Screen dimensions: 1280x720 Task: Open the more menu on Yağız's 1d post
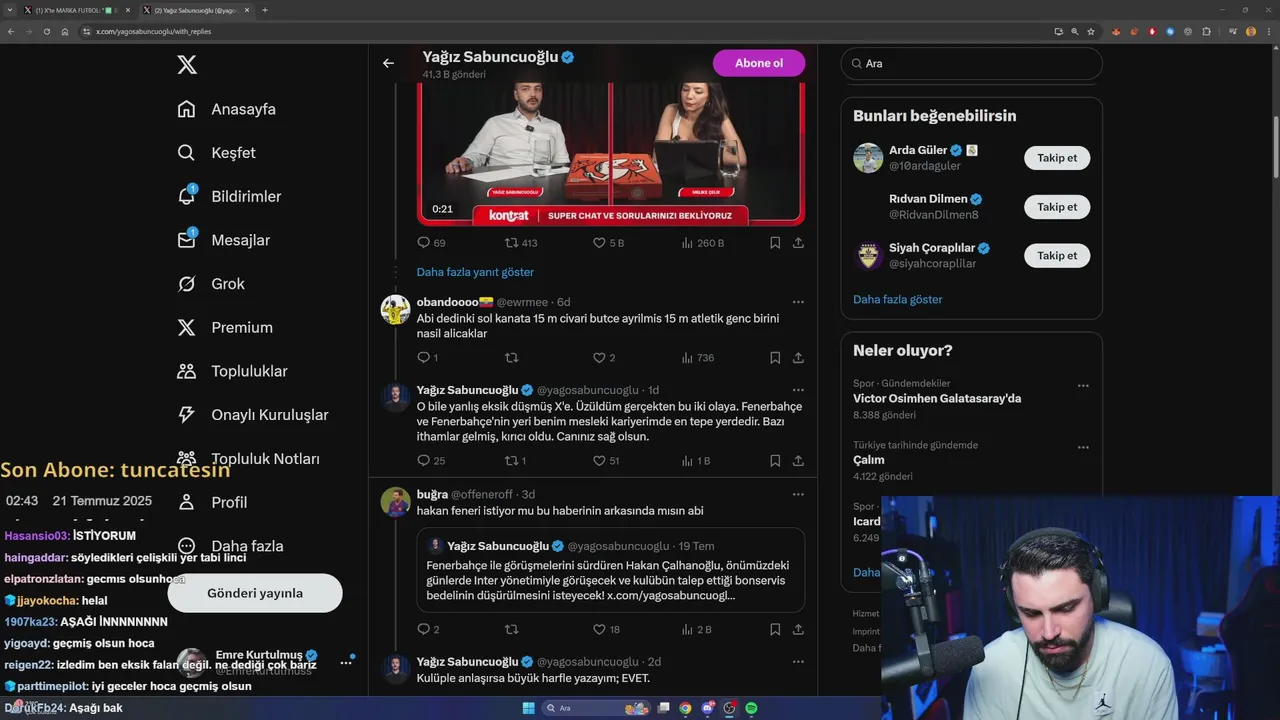pyautogui.click(x=798, y=390)
